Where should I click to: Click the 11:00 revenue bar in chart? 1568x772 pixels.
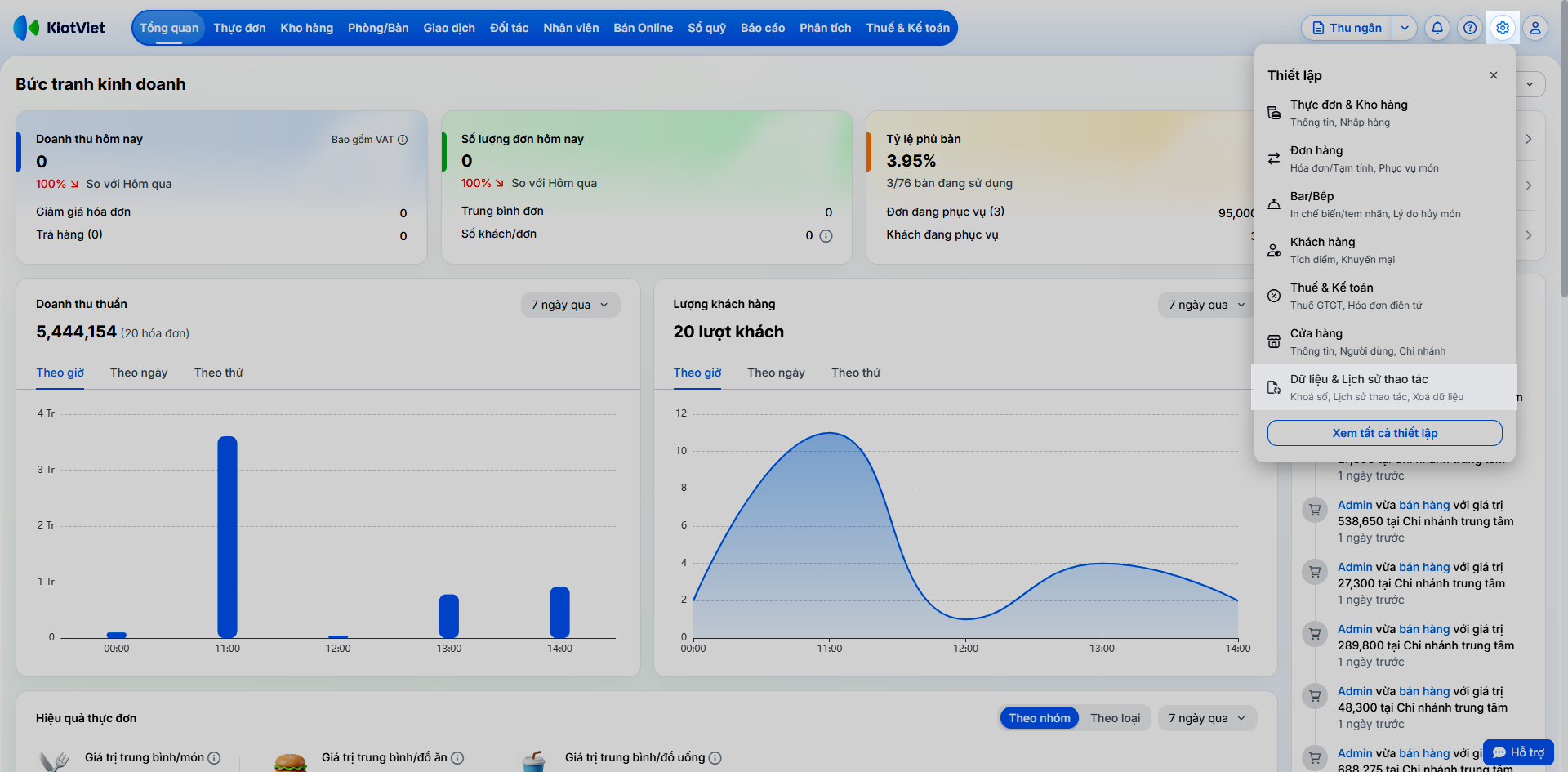coord(227,537)
